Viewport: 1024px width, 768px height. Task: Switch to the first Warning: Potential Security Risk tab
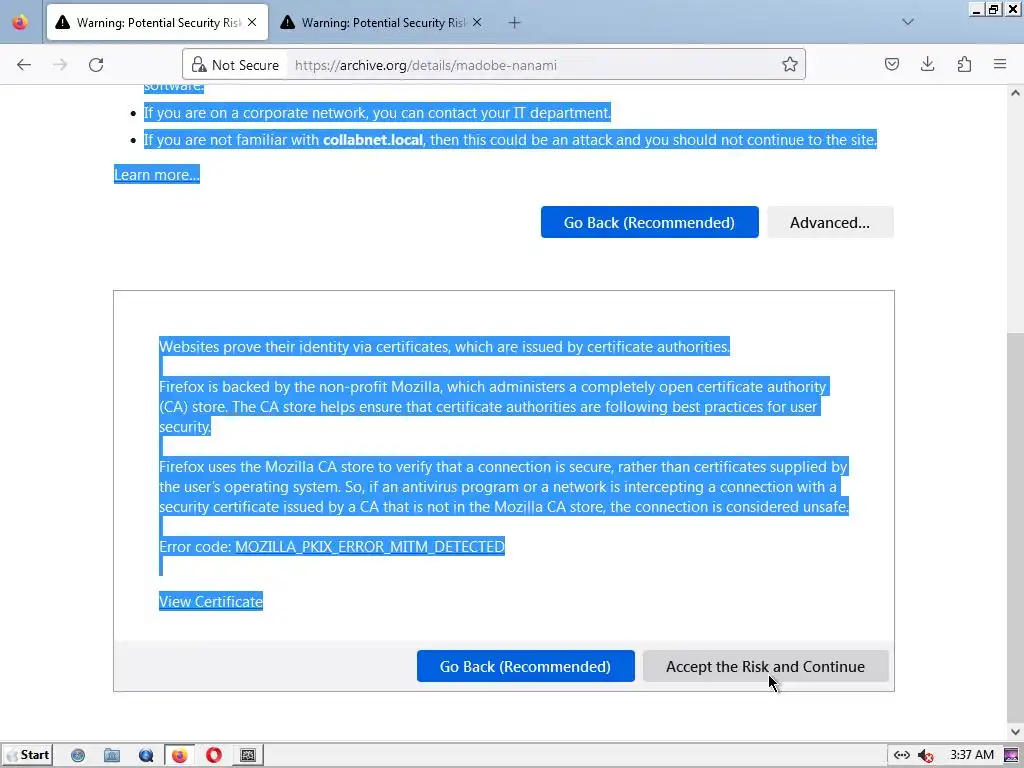point(157,22)
